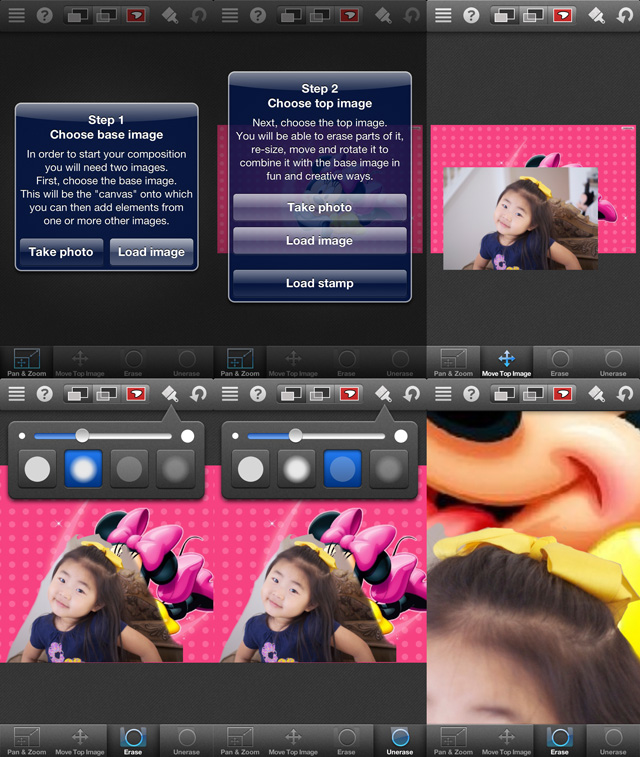Select soft white brush on the Unerase screen
This screenshot has height=757, width=640.
[x=296, y=469]
